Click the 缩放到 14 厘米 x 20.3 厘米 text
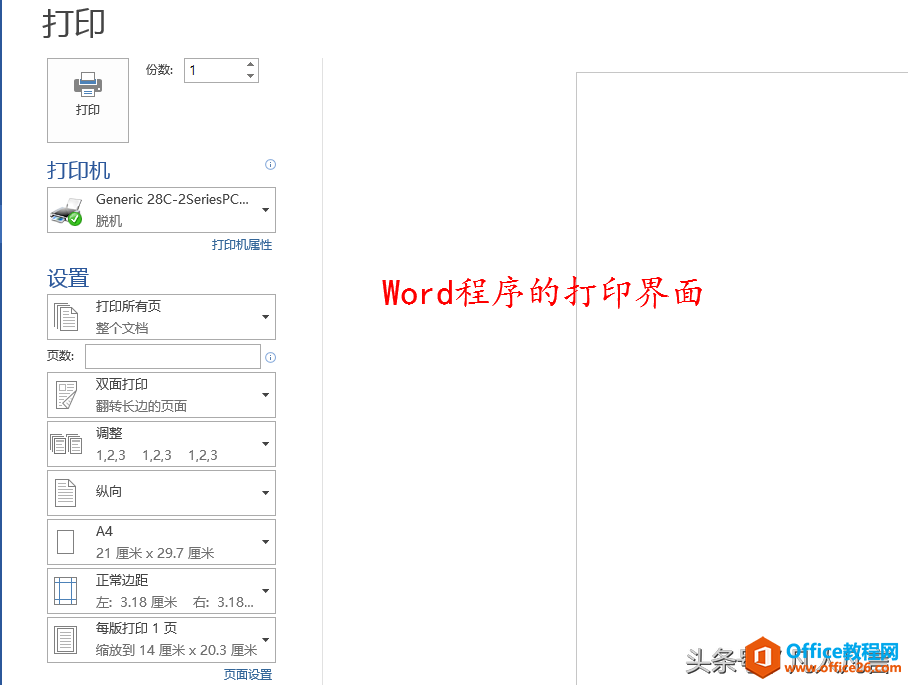 (177, 651)
